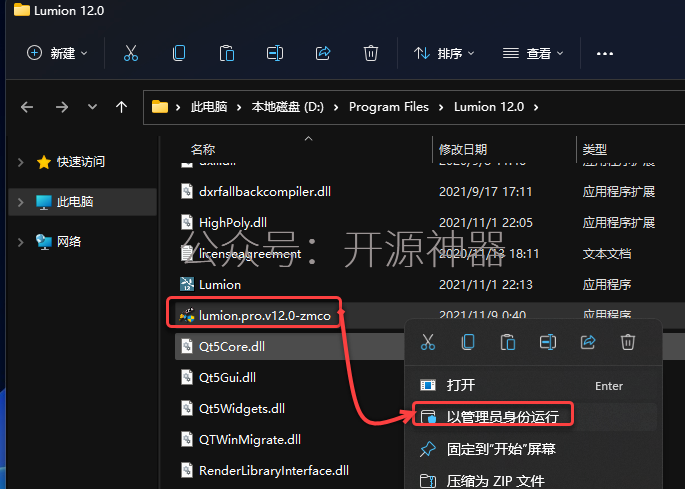Click 此电脑 in the address breadcrumb

click(209, 107)
